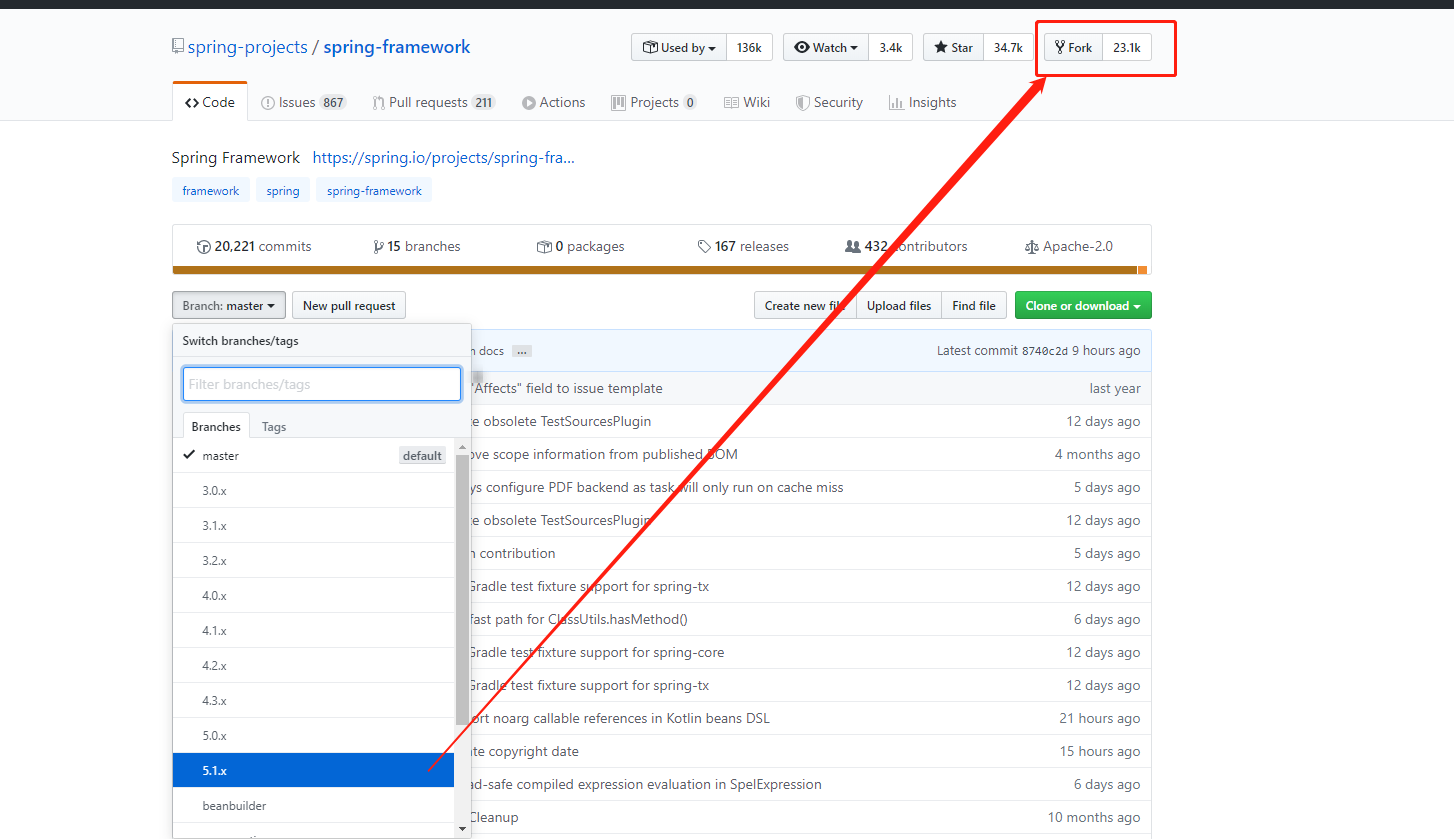Select the 3.2.x branch
This screenshot has height=839, width=1454.
coord(314,560)
